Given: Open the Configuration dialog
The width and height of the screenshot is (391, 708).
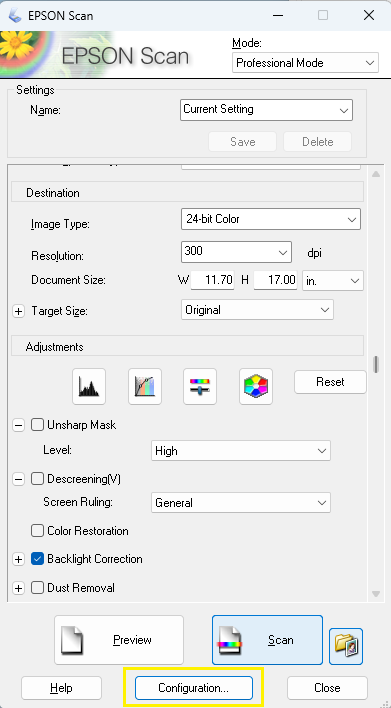Looking at the screenshot, I should (194, 688).
